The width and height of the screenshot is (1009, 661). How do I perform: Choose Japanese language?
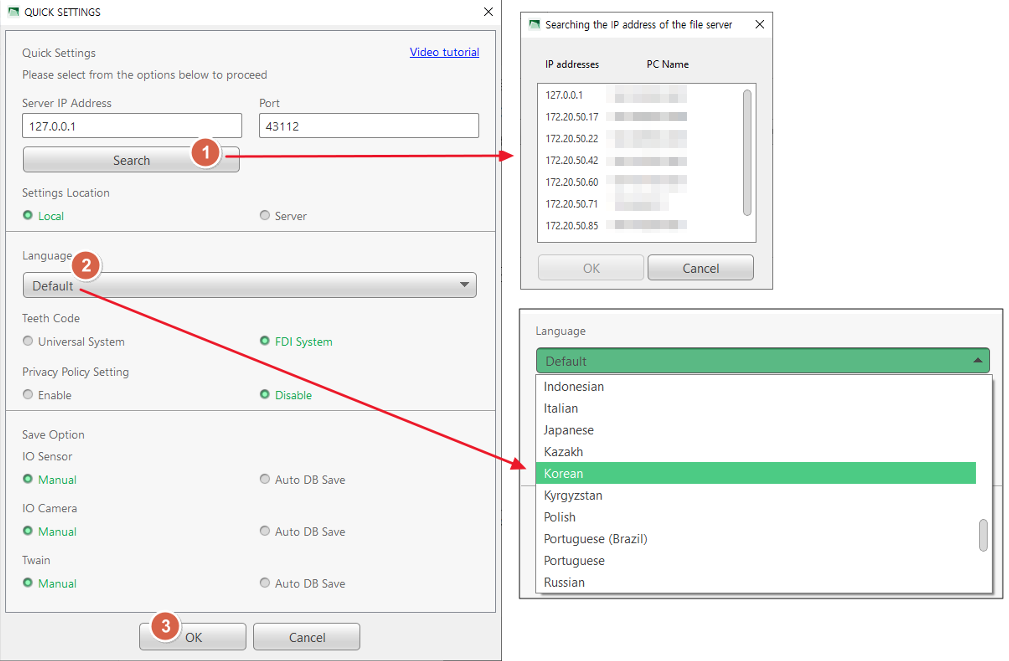tap(755, 430)
